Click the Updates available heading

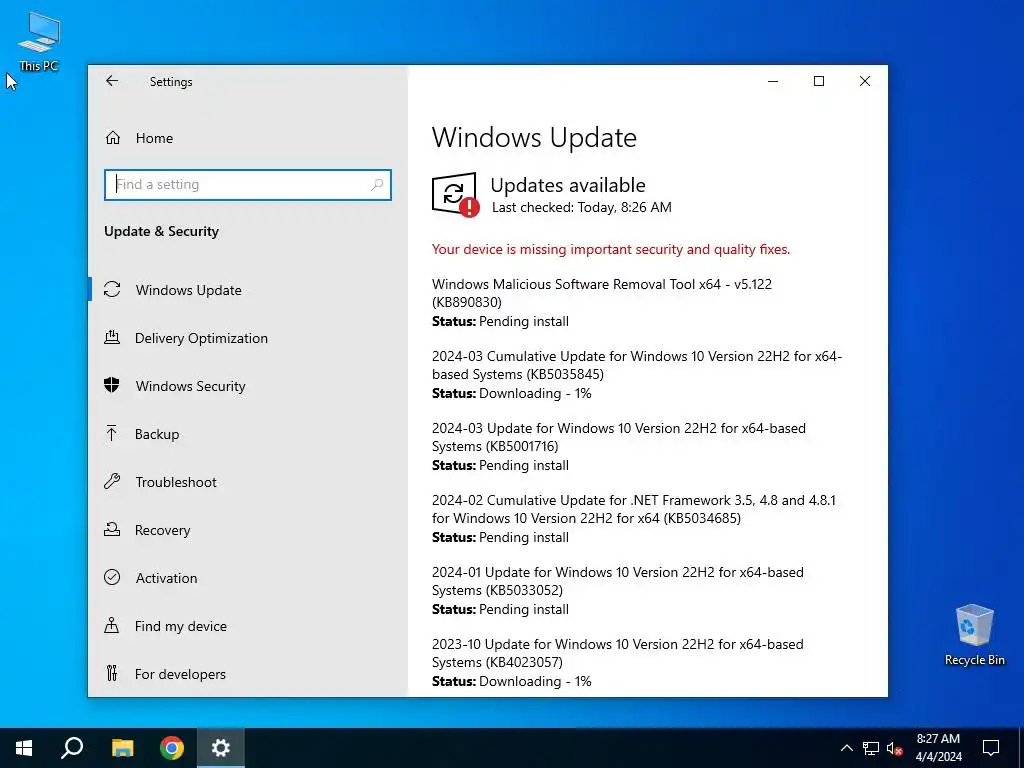pyautogui.click(x=568, y=185)
